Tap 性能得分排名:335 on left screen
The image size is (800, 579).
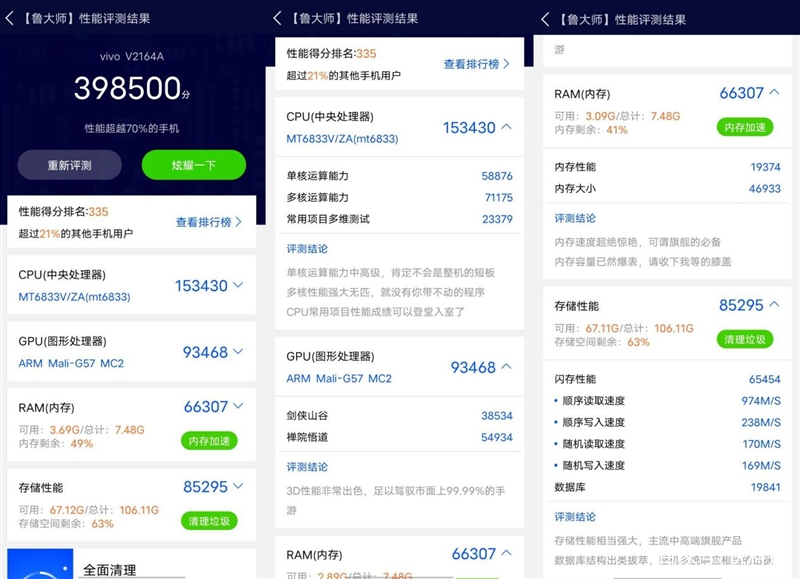[x=64, y=212]
